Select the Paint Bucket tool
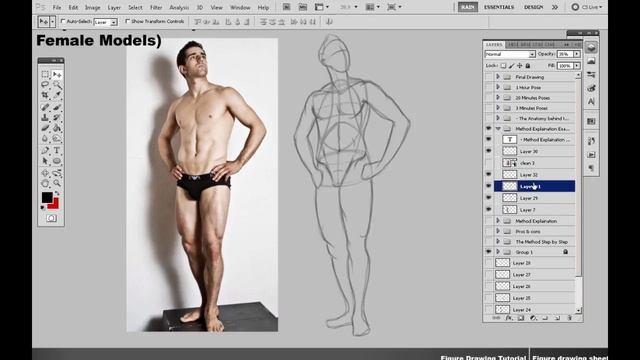Image resolution: width=640 pixels, height=360 pixels. pos(57,128)
